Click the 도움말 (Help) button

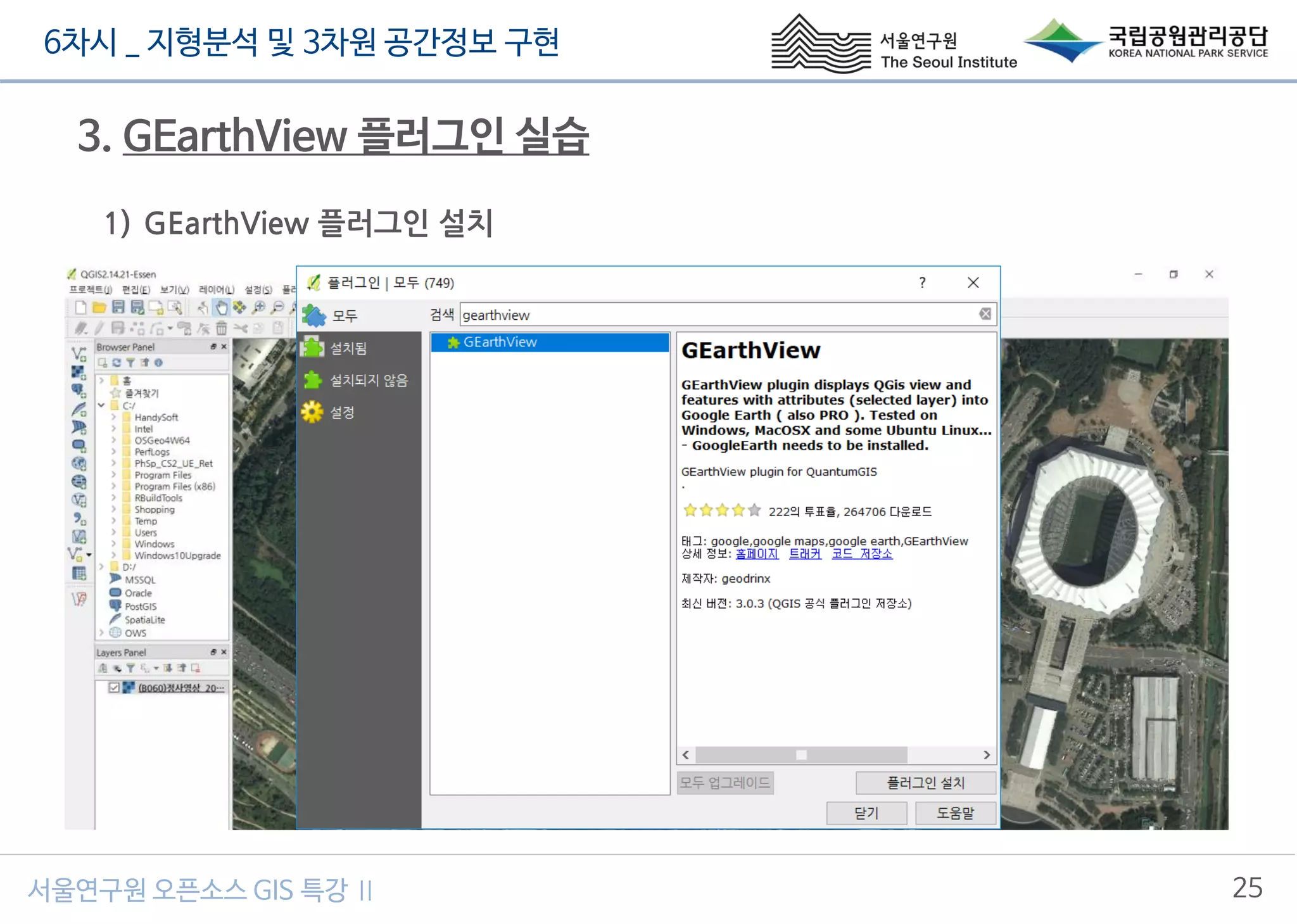pos(956,813)
